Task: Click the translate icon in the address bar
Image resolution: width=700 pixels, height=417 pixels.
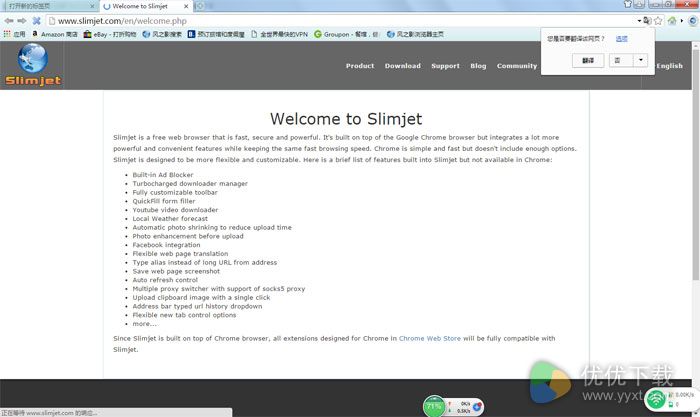Action: 647,21
